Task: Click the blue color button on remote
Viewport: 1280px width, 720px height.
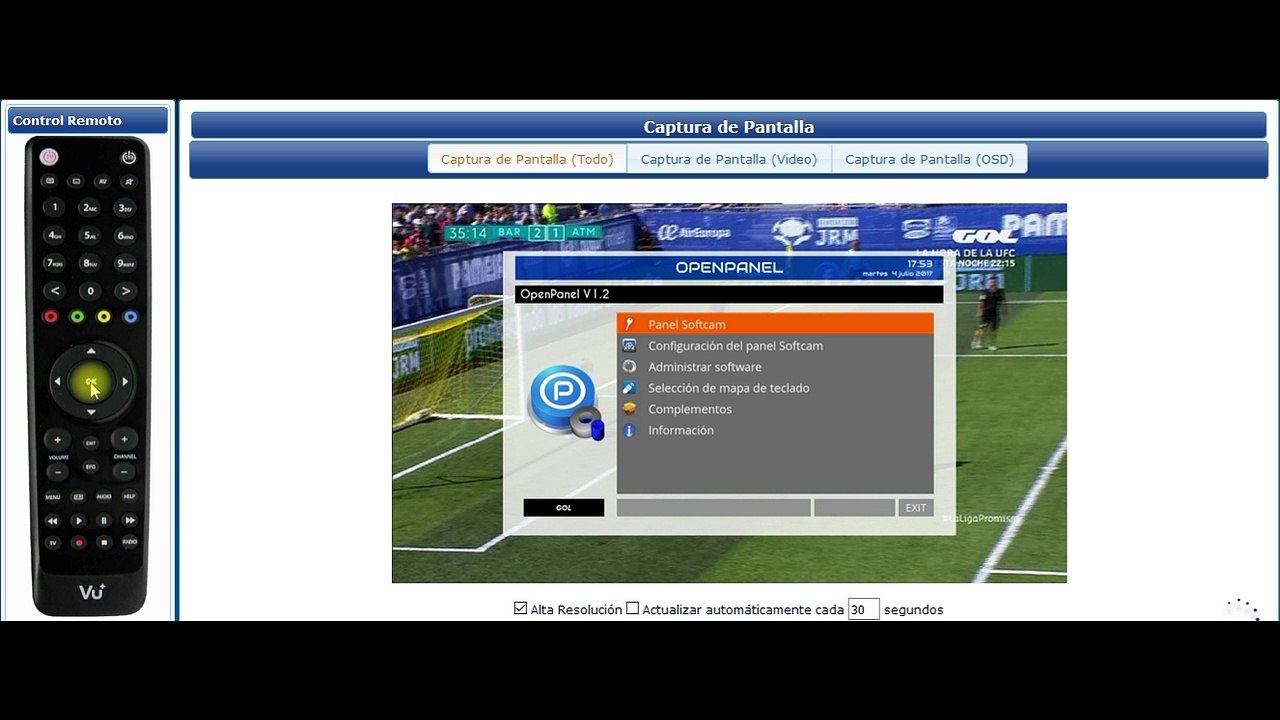Action: click(x=130, y=317)
